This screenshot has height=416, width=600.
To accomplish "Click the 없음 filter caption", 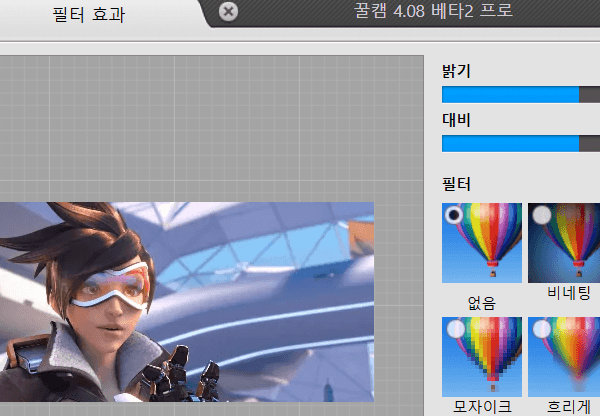I will point(482,303).
